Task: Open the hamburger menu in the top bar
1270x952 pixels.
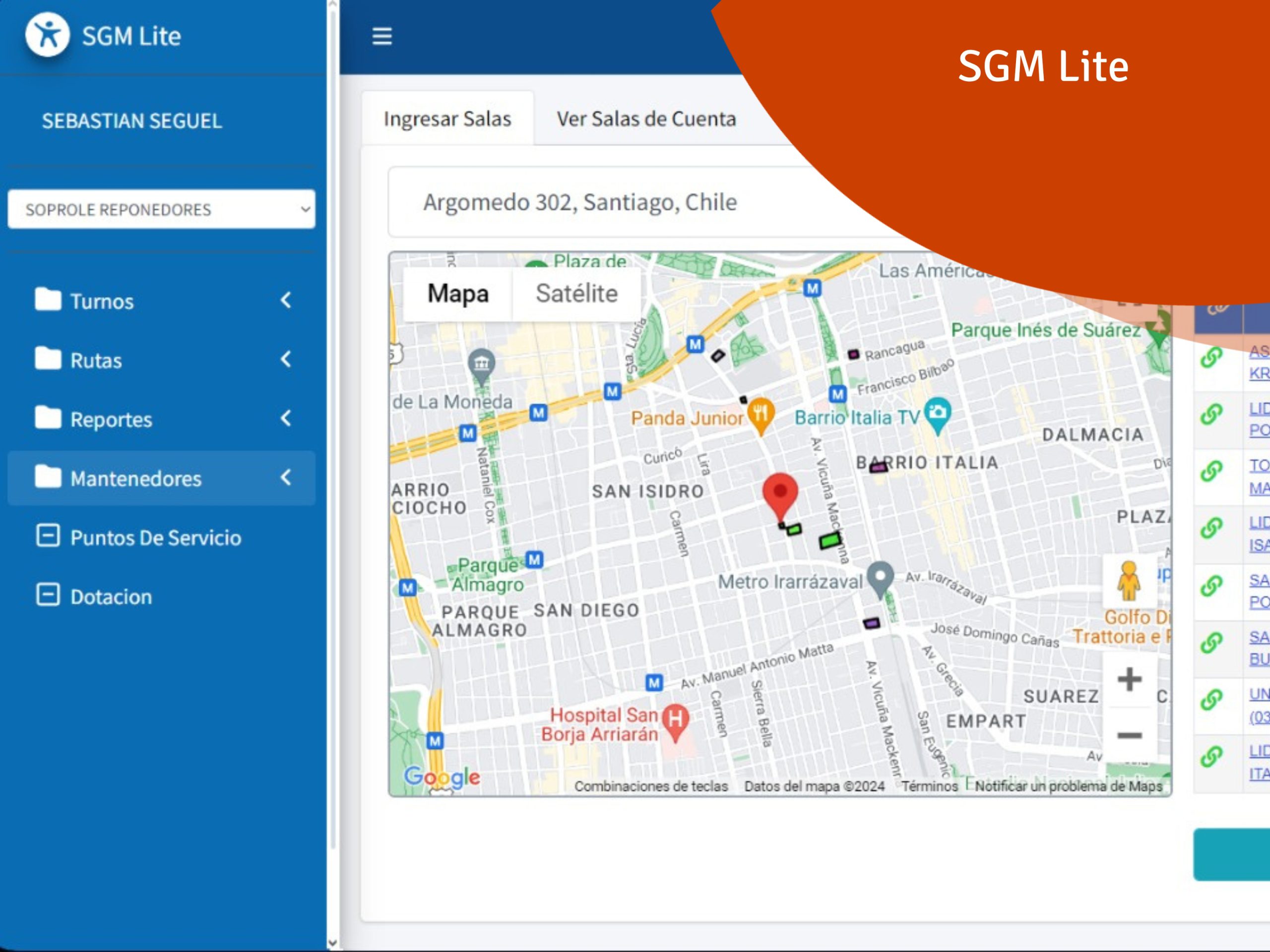Action: (x=382, y=36)
